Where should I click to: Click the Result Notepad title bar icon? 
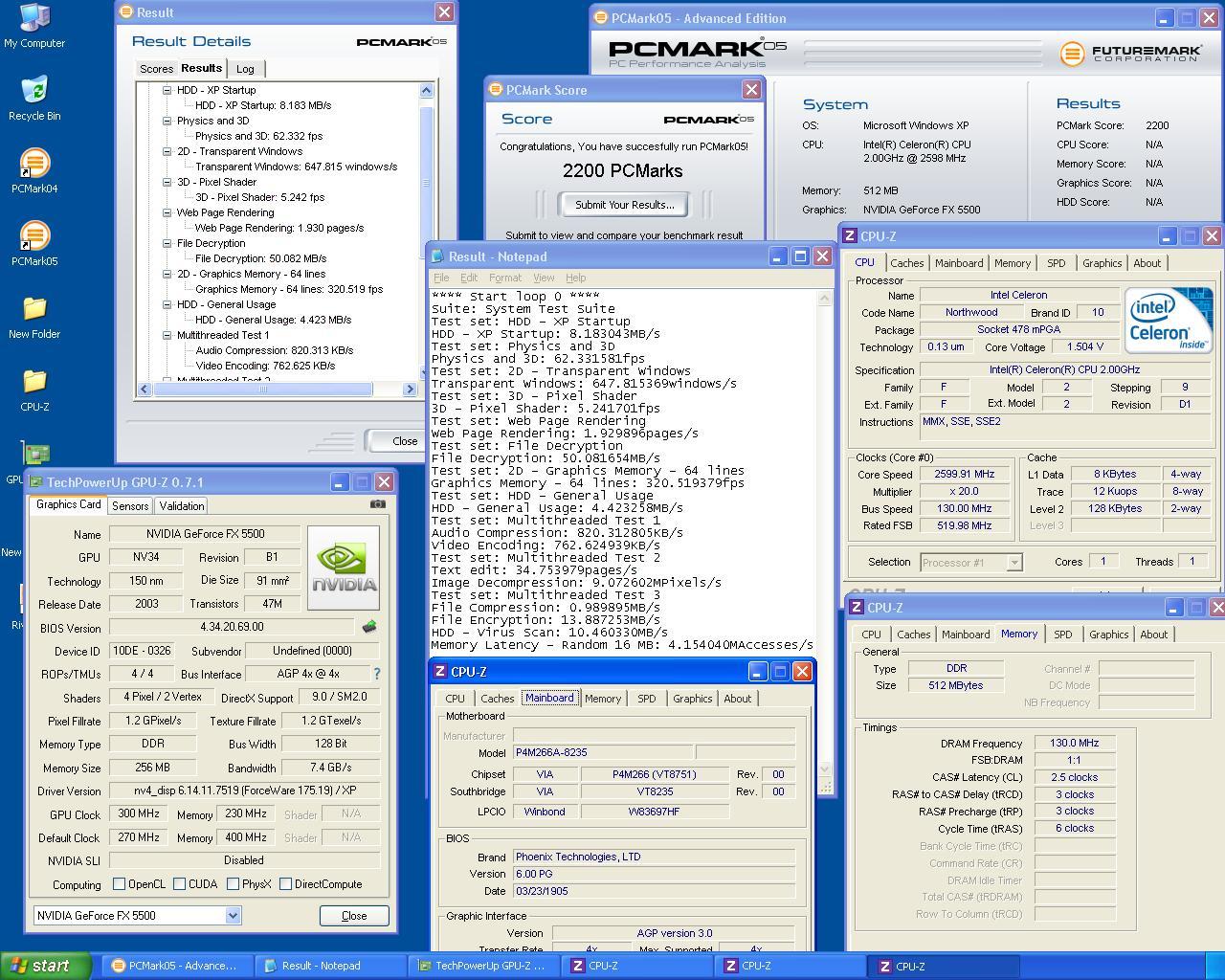(437, 256)
